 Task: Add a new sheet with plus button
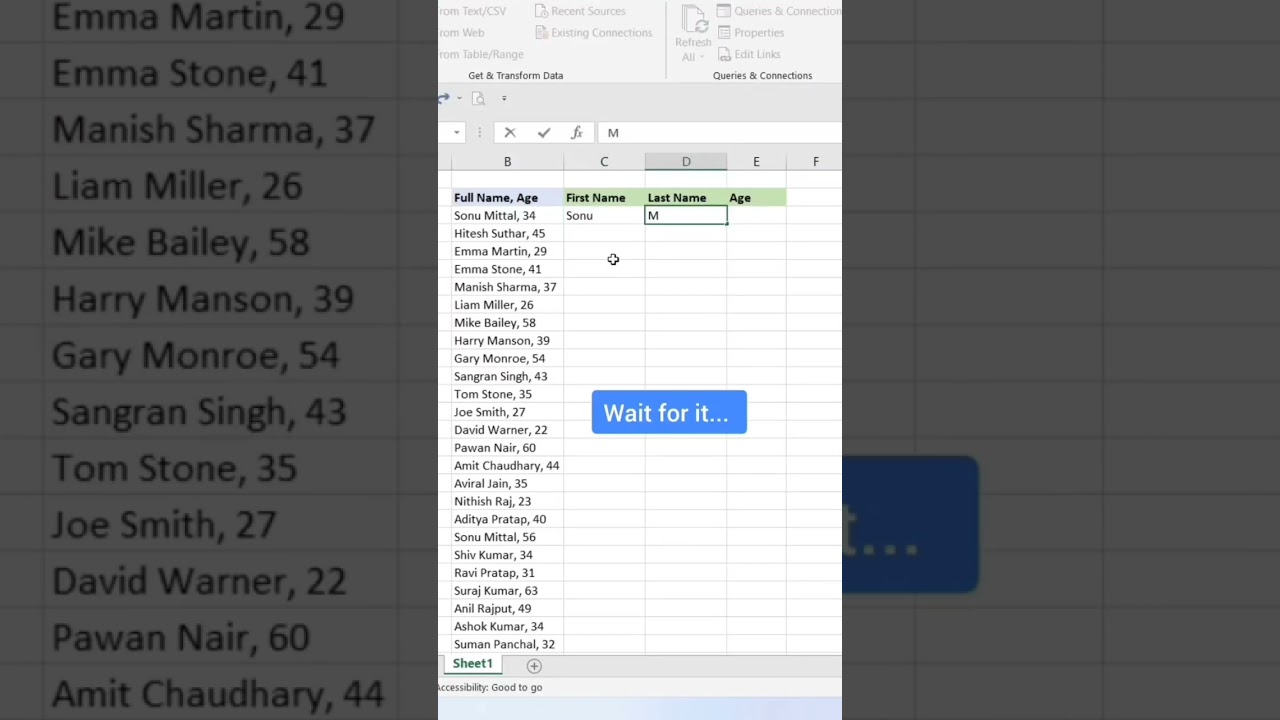point(534,666)
